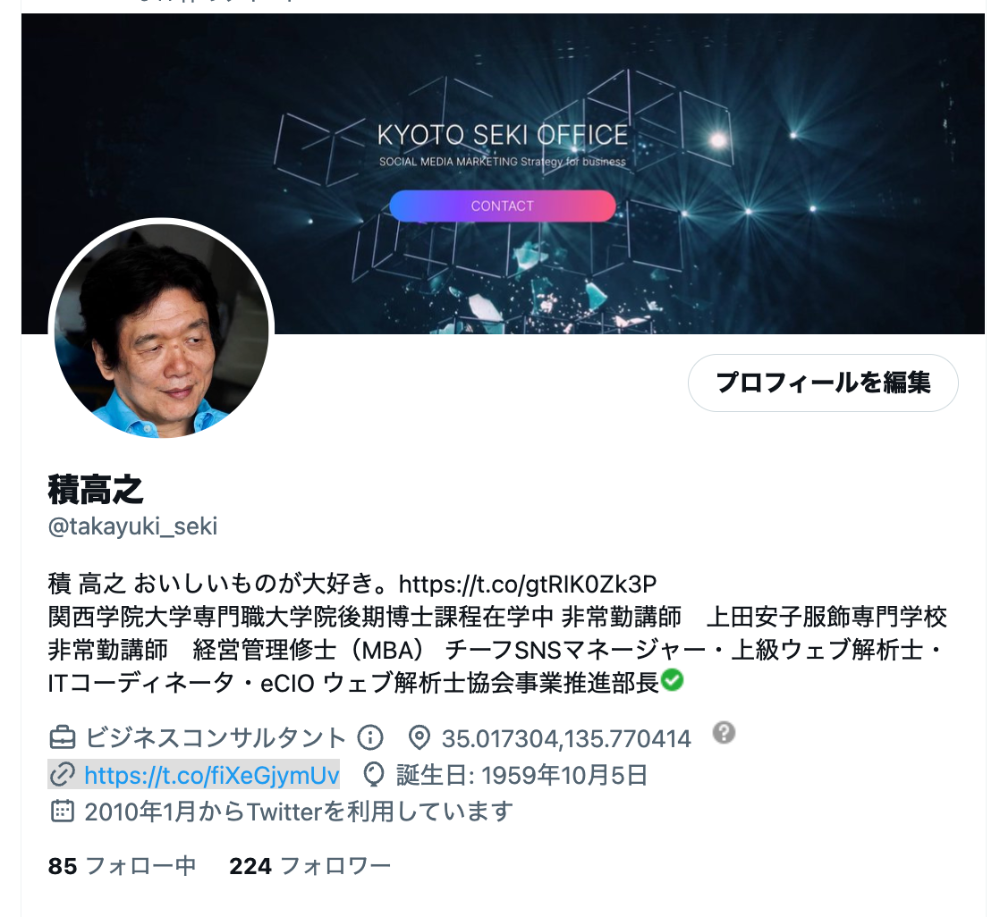Click the green checkmark badge in bio
Image resolution: width=1000 pixels, height=917 pixels.
click(x=672, y=680)
